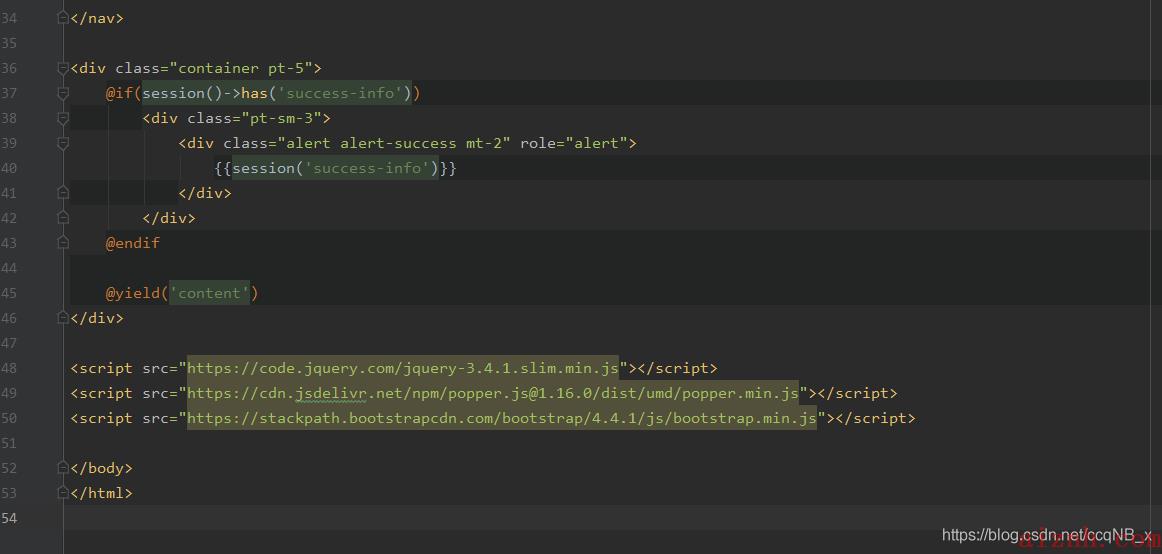The image size is (1162, 554).
Task: Click line number 48 in gutter
Action: pyautogui.click(x=9, y=368)
